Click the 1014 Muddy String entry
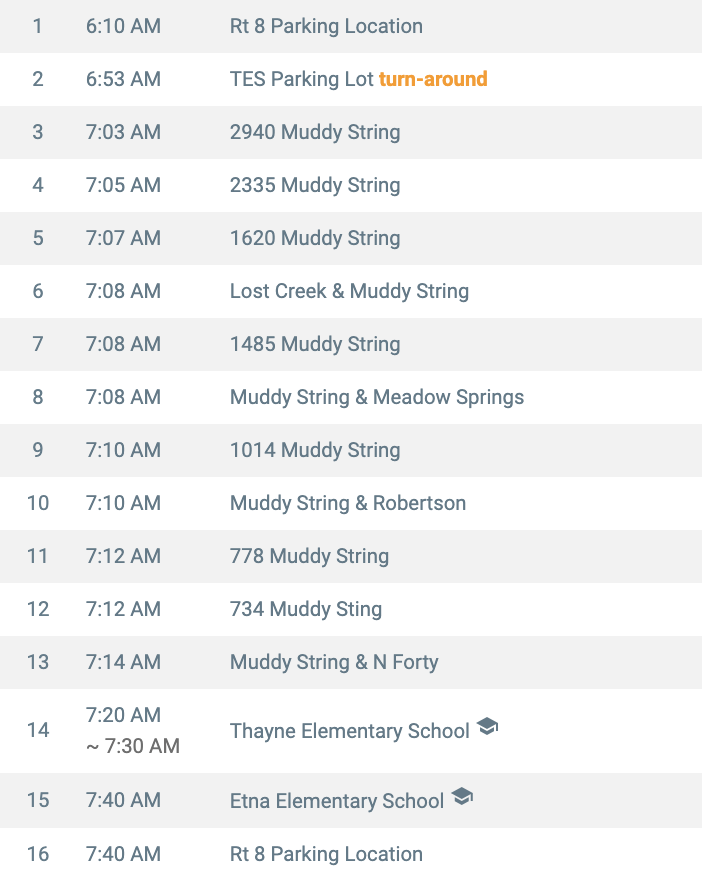The width and height of the screenshot is (702, 890). click(x=315, y=450)
